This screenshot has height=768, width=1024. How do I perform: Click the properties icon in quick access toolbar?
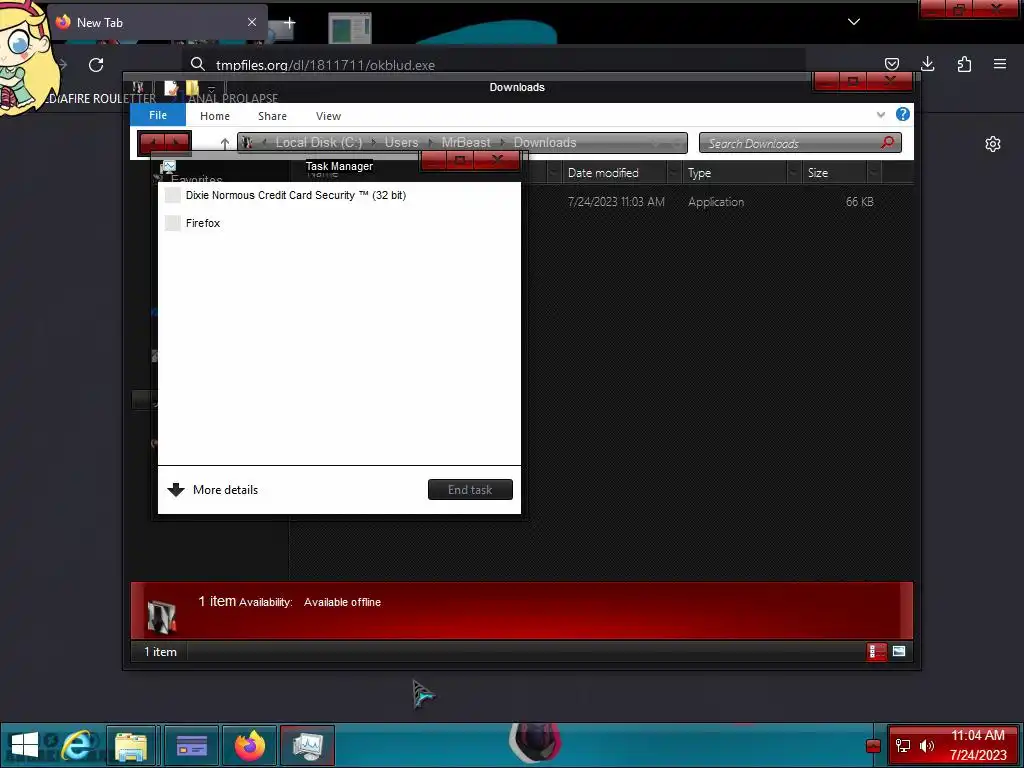171,88
